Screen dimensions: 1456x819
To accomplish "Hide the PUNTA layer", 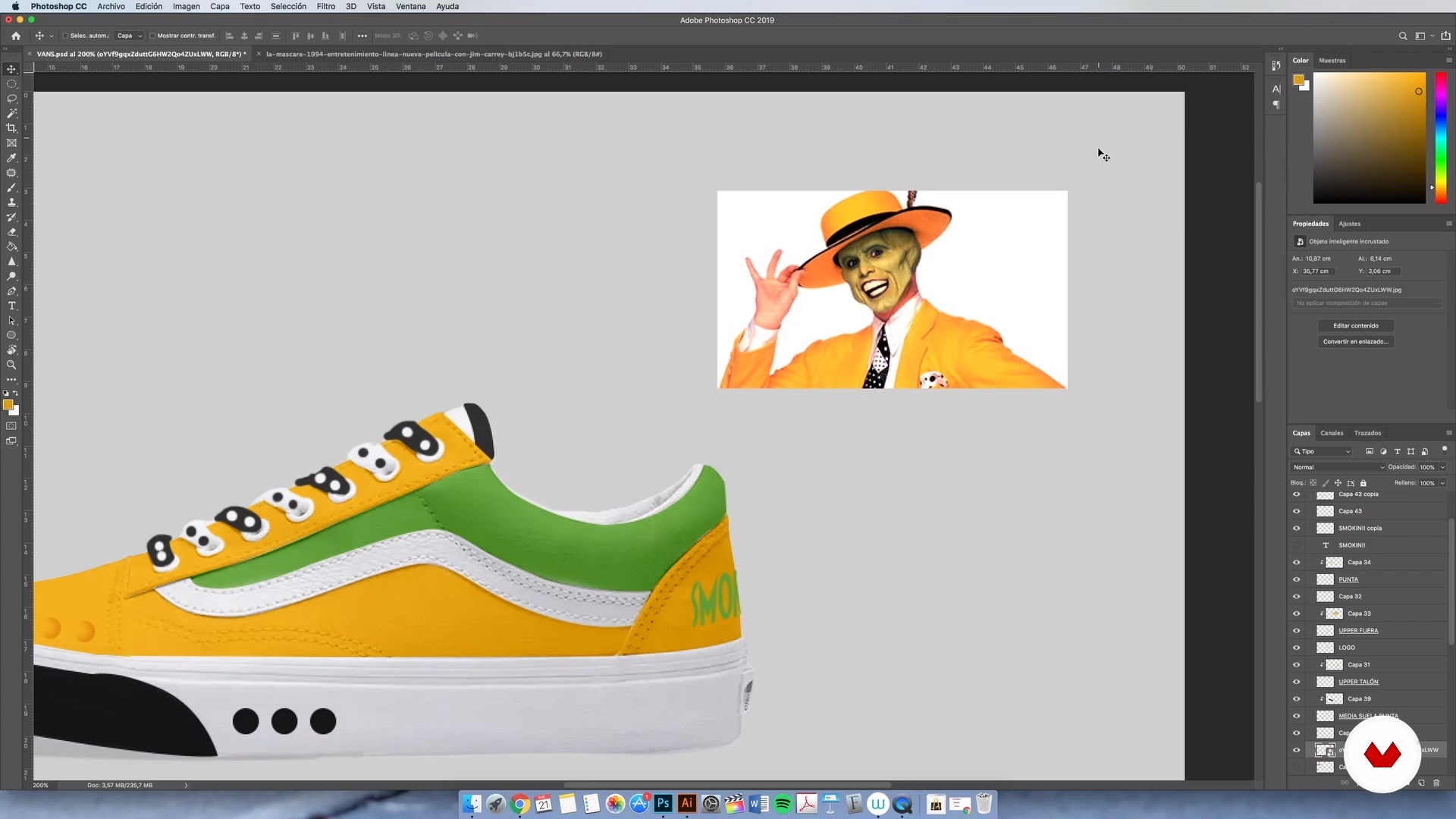I will tap(1297, 579).
